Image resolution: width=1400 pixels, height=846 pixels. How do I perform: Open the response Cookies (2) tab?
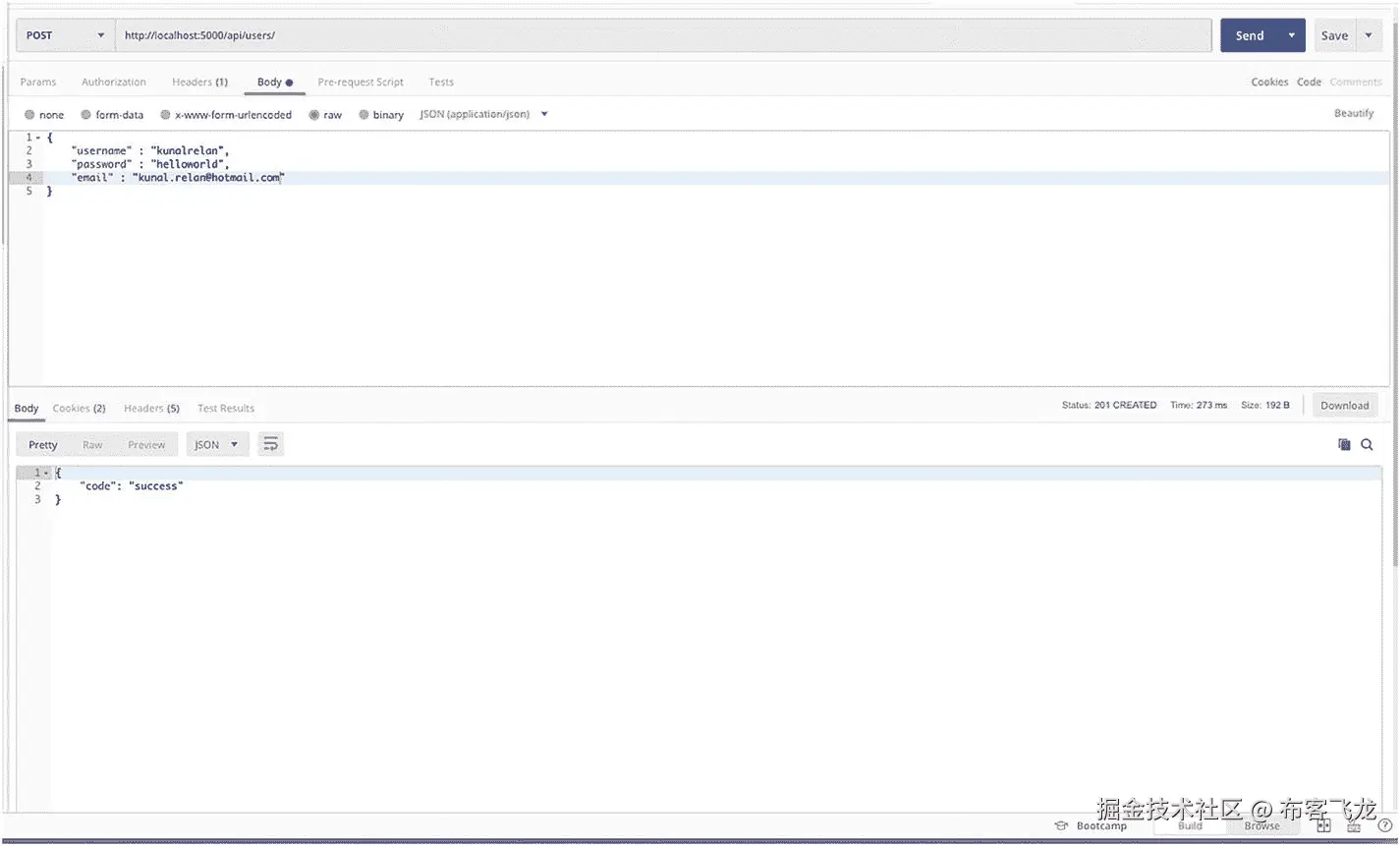coord(79,409)
